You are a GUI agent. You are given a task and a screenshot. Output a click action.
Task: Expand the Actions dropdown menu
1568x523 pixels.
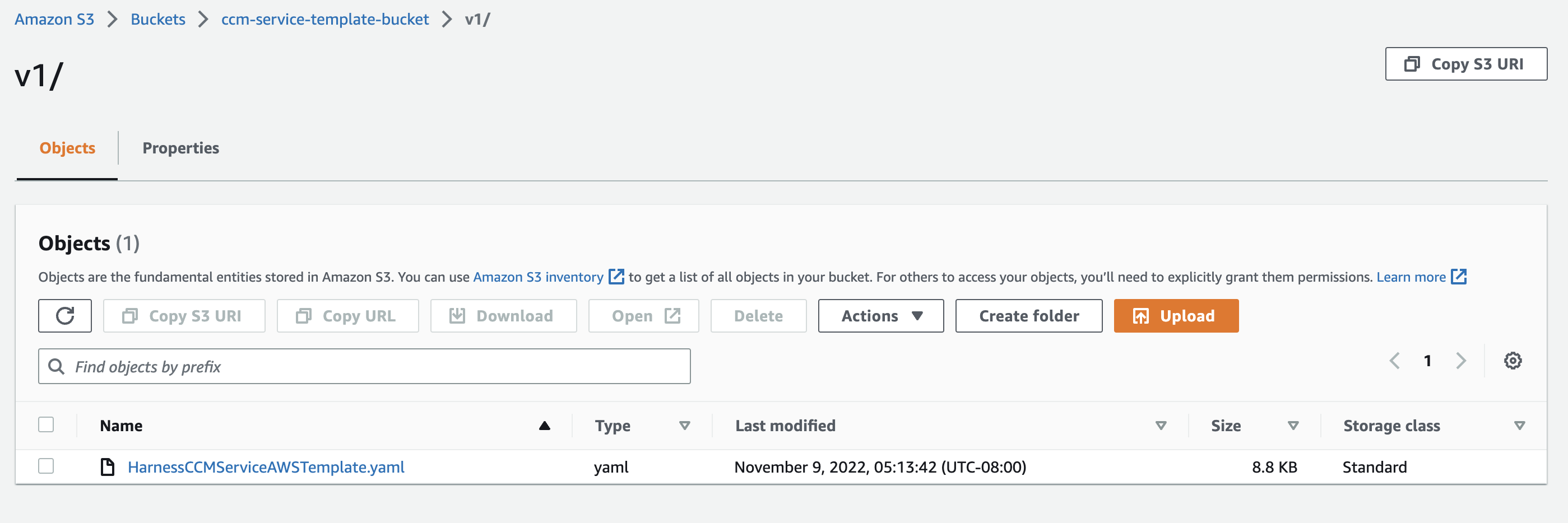[x=880, y=316]
